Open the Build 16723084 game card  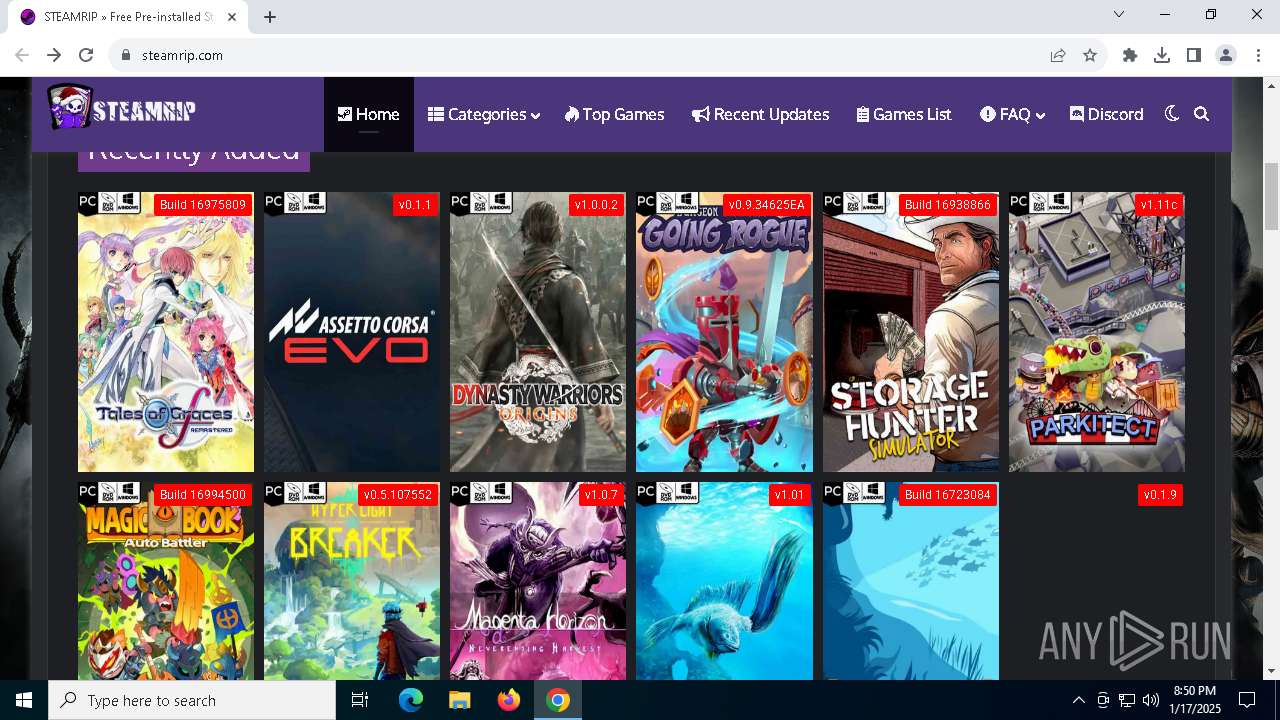click(x=911, y=581)
